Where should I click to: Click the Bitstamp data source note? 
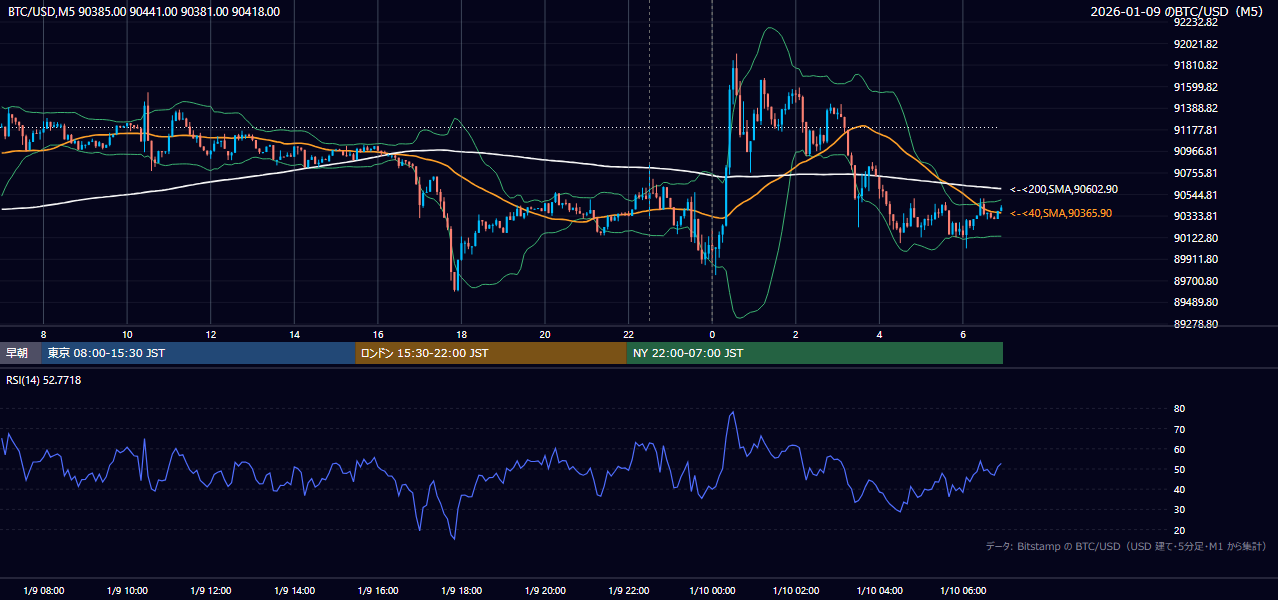pyautogui.click(x=1126, y=546)
